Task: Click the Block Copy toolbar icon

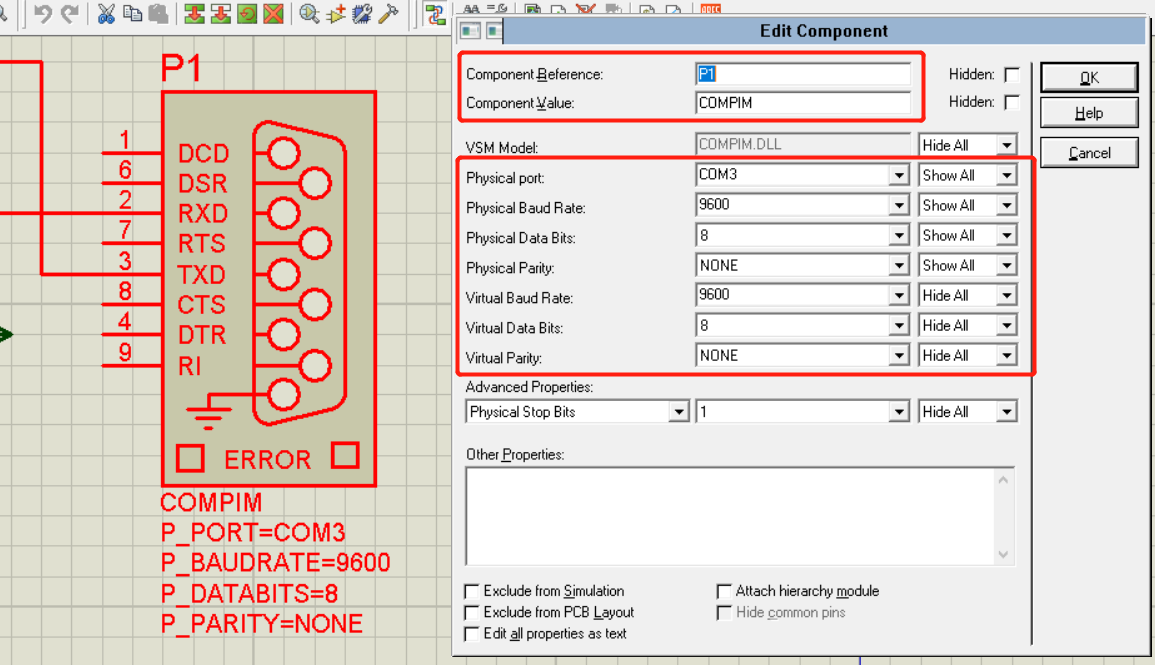Action: (194, 14)
